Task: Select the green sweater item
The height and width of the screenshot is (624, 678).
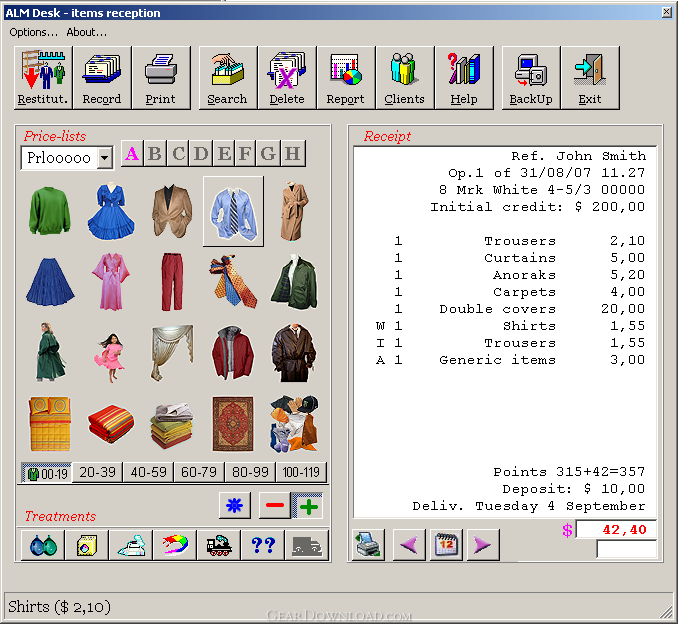Action: point(49,211)
